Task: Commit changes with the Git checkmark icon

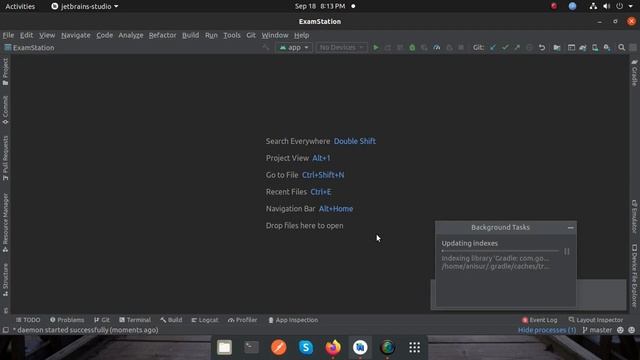Action: click(505, 48)
